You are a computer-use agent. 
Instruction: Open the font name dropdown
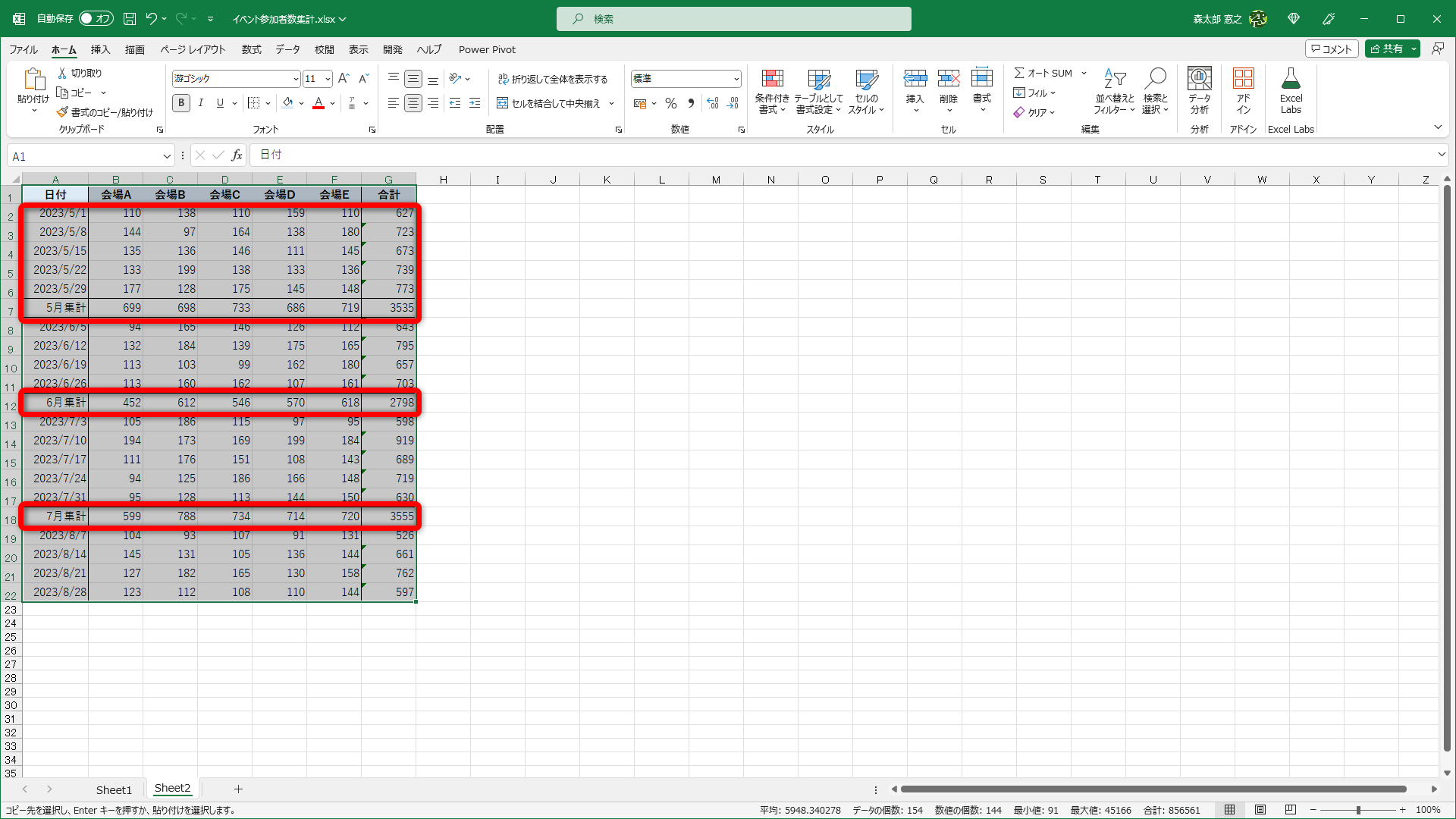tap(296, 79)
